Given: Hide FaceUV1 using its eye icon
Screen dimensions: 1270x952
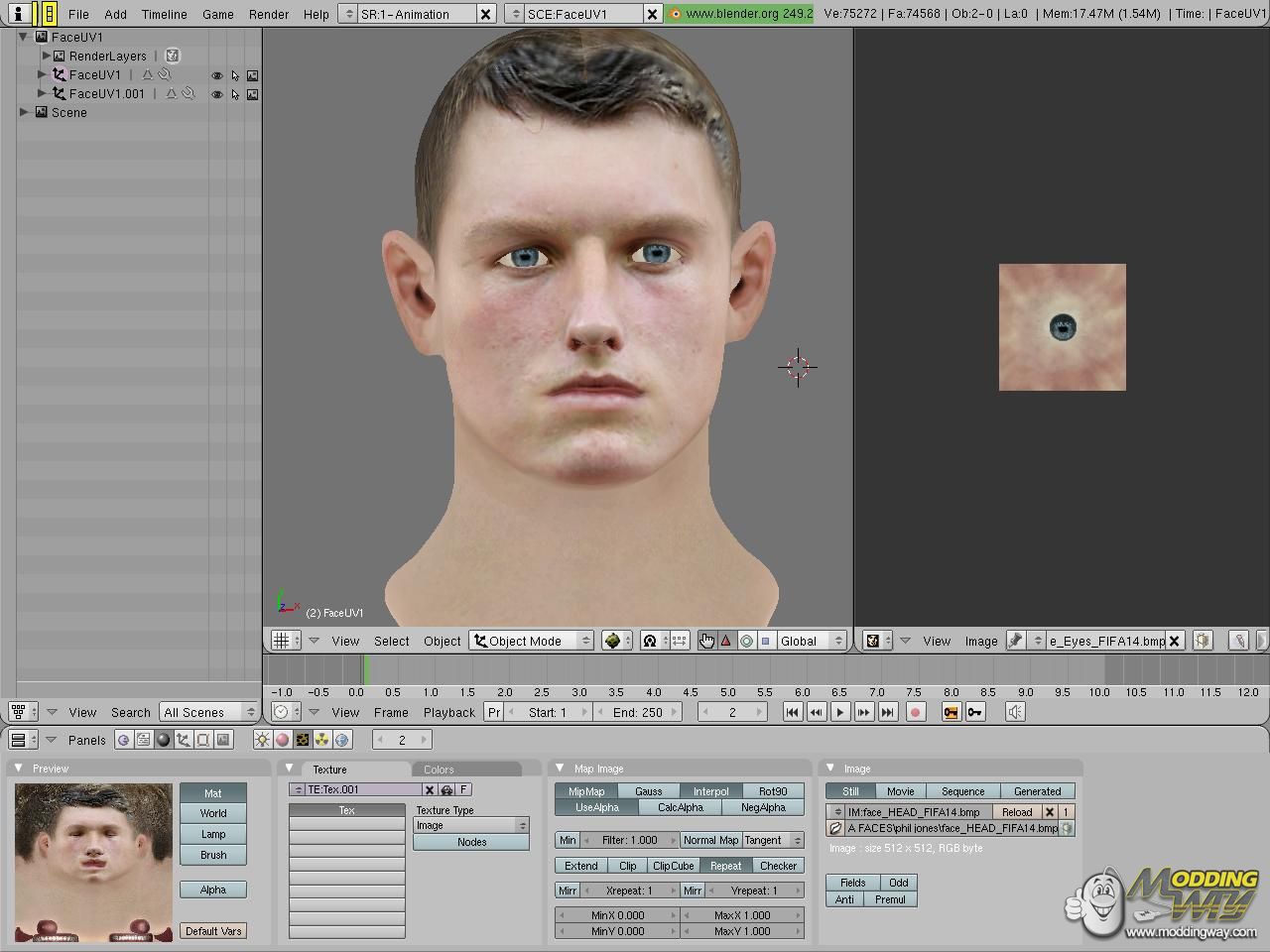Looking at the screenshot, I should (x=216, y=75).
